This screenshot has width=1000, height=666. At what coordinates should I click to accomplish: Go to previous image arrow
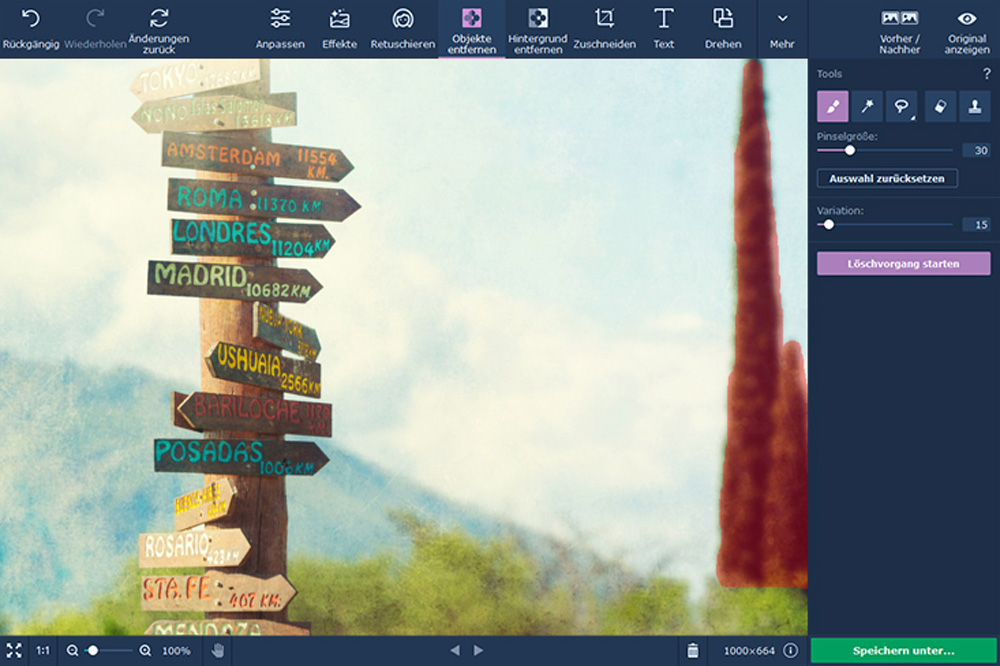click(x=455, y=651)
